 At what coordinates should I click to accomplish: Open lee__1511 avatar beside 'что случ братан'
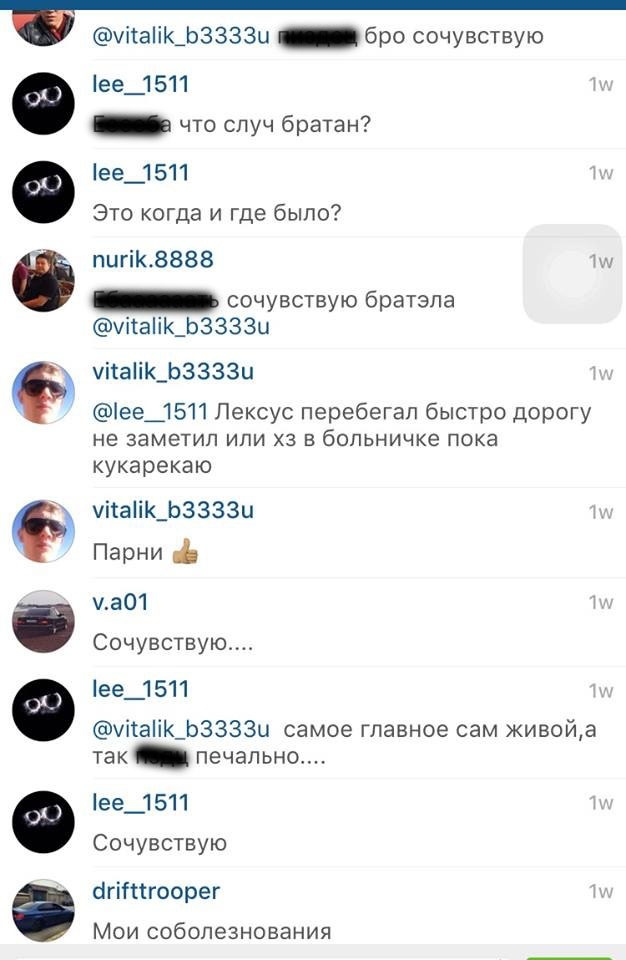[43, 103]
